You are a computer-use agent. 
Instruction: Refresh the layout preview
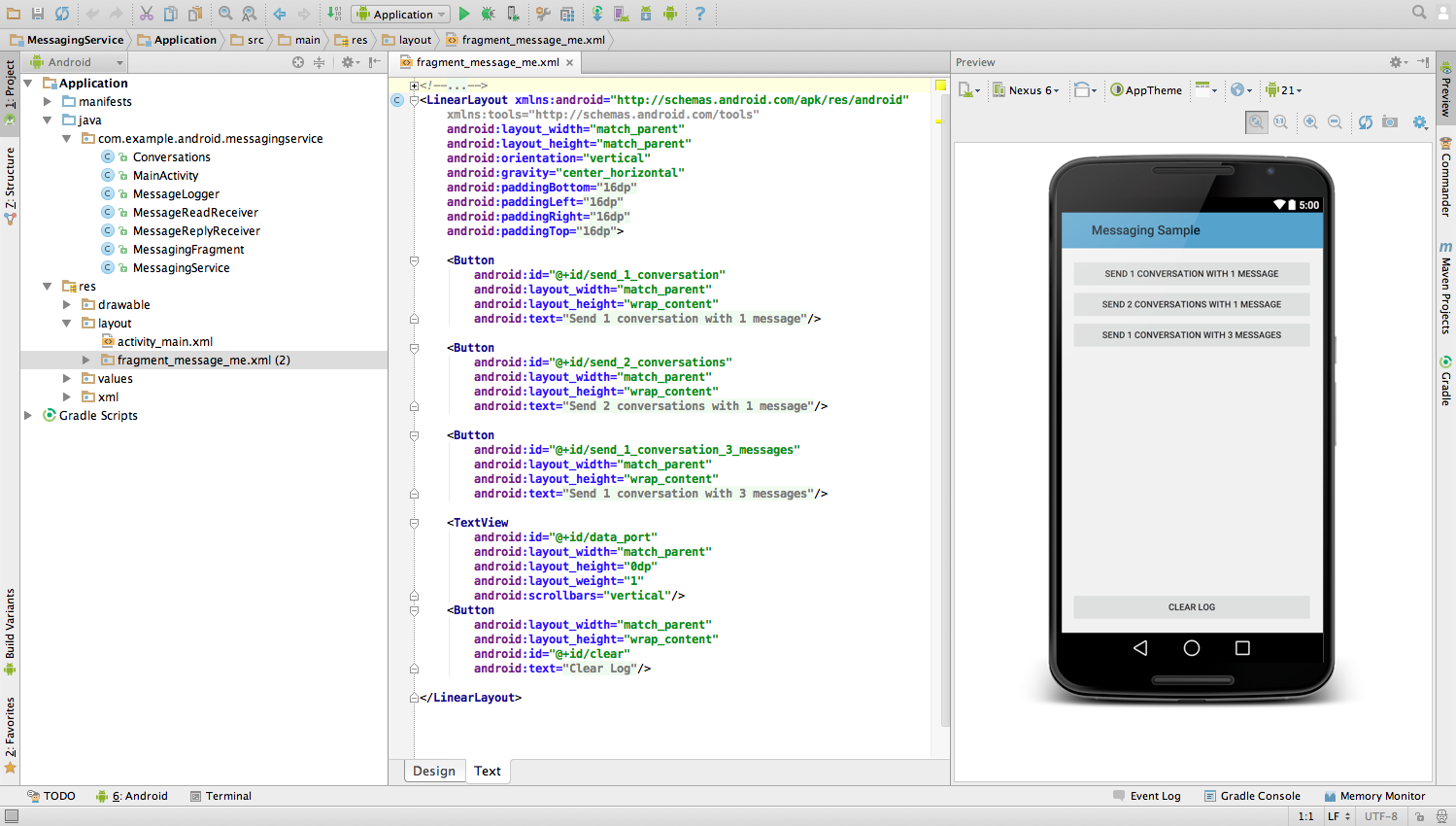click(1366, 121)
